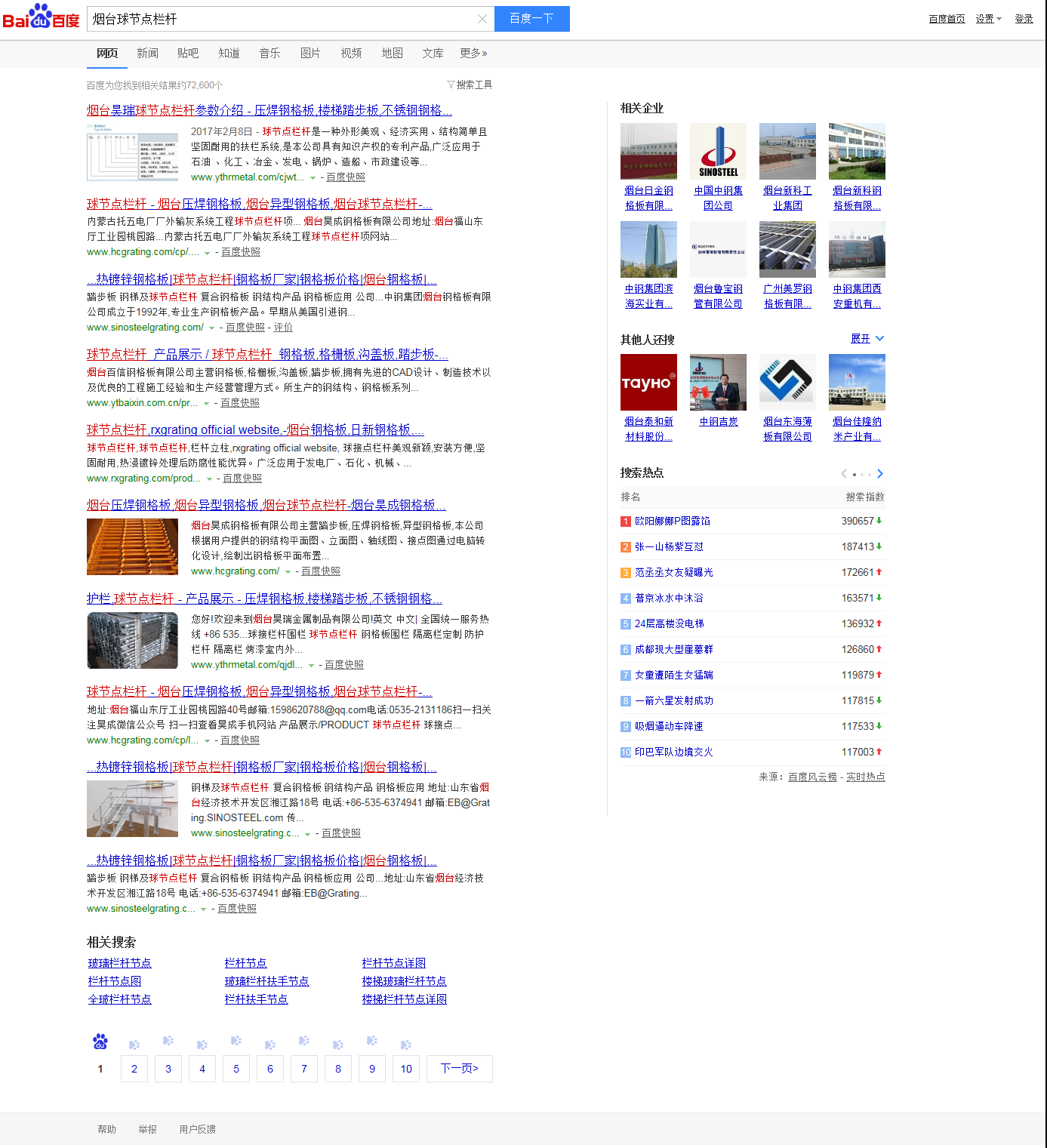This screenshot has height=1148, width=1047.
Task: Clear the search box with X icon
Action: (482, 19)
